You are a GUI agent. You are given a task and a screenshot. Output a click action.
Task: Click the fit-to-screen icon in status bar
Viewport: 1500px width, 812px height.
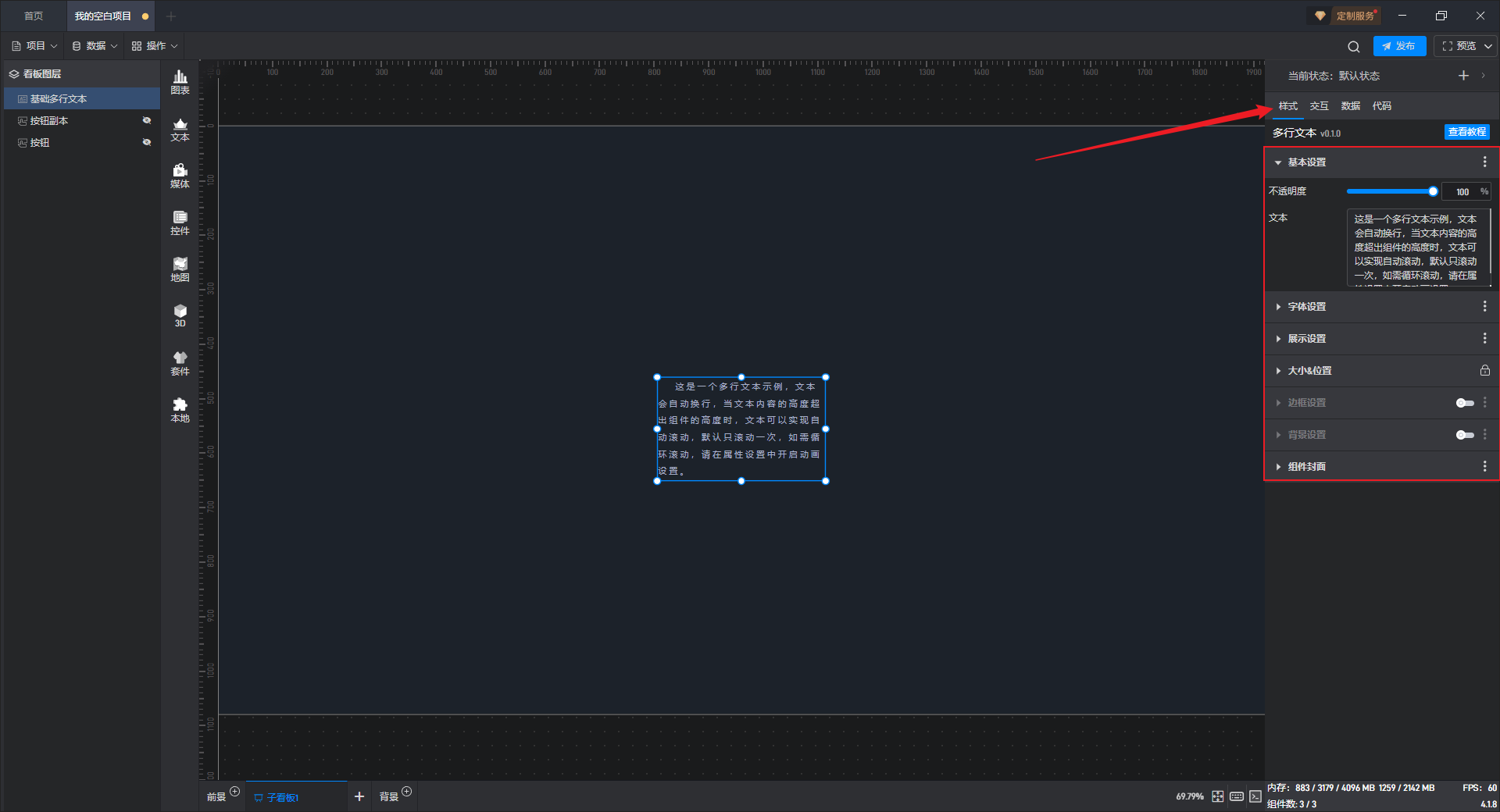pyautogui.click(x=1218, y=796)
